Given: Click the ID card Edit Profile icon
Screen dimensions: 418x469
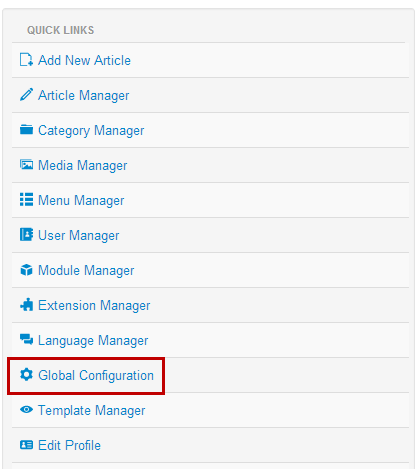Looking at the screenshot, I should tap(26, 445).
